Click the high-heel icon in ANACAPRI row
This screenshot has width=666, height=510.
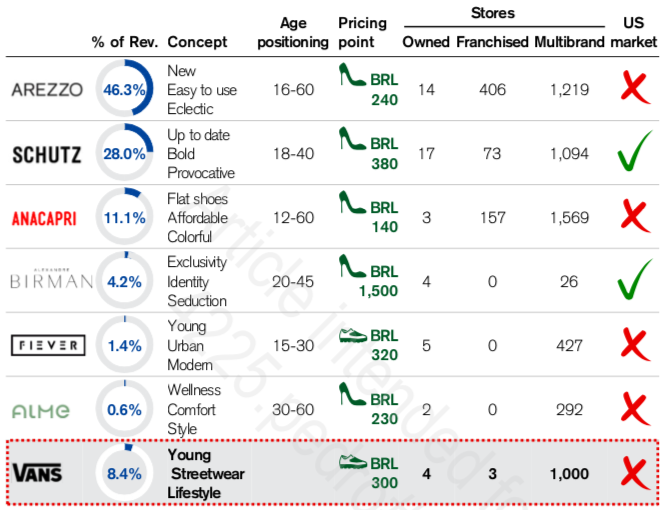(352, 202)
